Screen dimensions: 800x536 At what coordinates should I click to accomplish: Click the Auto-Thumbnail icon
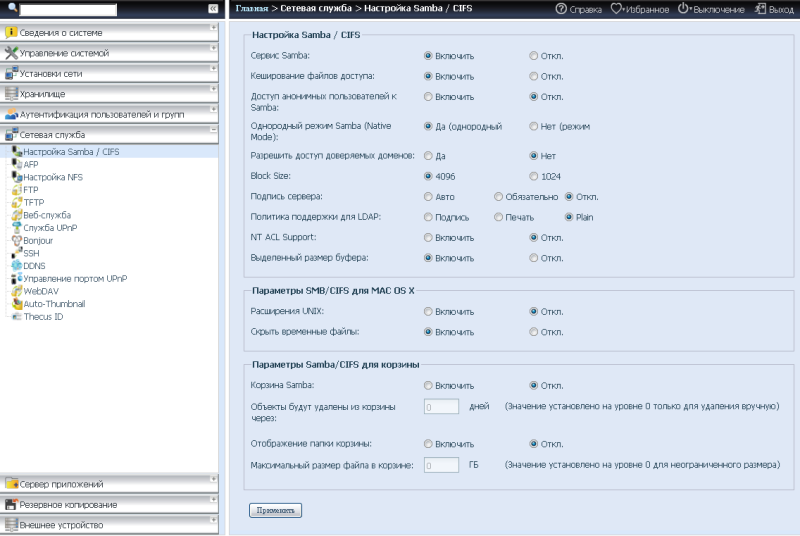point(17,303)
